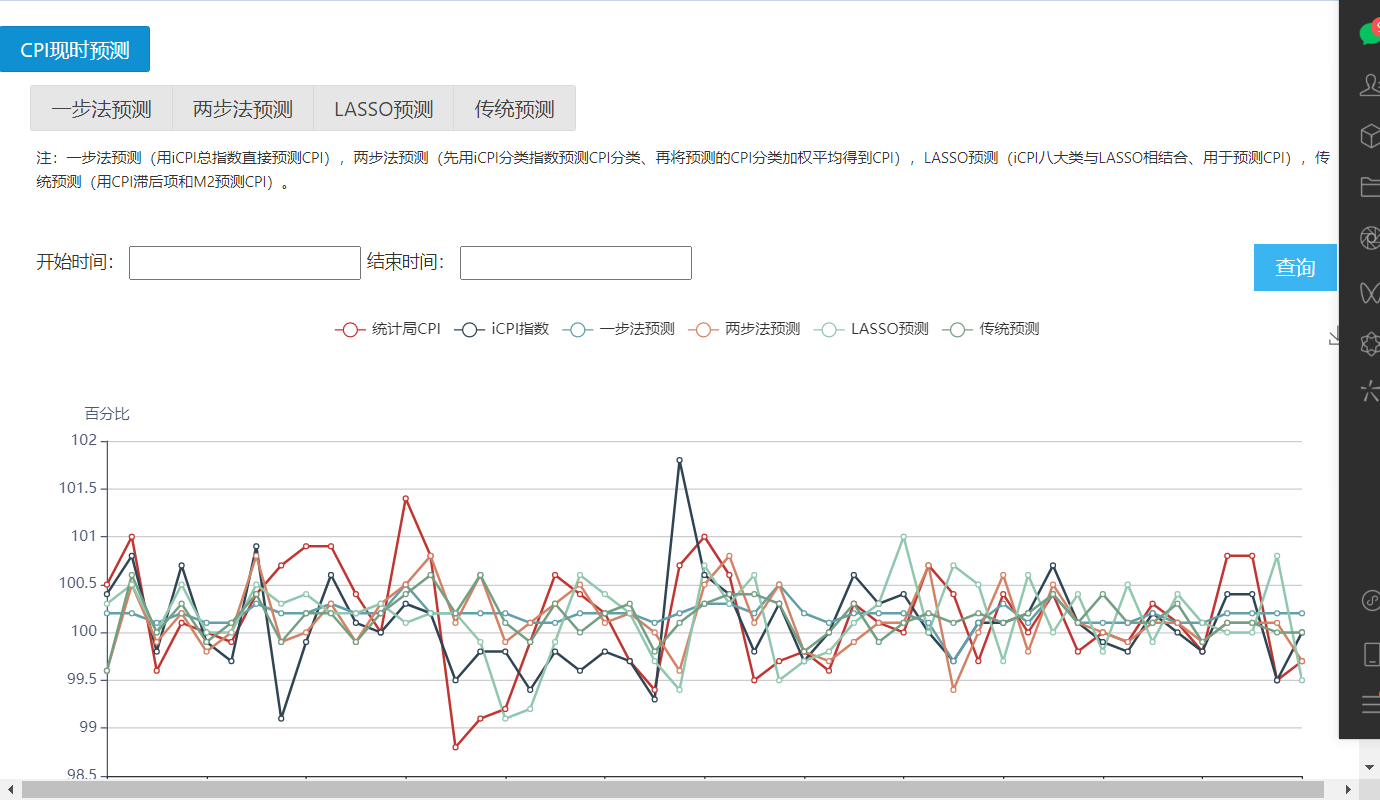This screenshot has width=1380, height=800.
Task: Click the 统计局CPI peak point at 101.4
Action: point(405,498)
